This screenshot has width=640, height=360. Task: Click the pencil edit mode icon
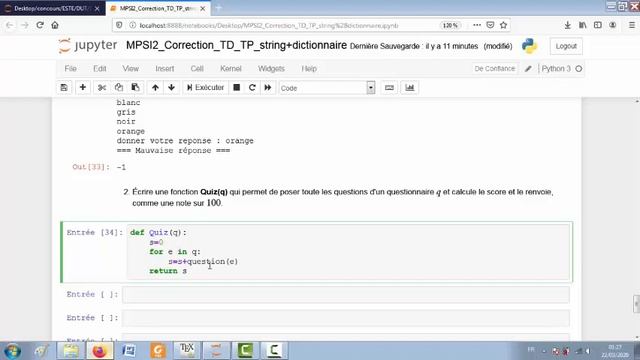(x=528, y=69)
